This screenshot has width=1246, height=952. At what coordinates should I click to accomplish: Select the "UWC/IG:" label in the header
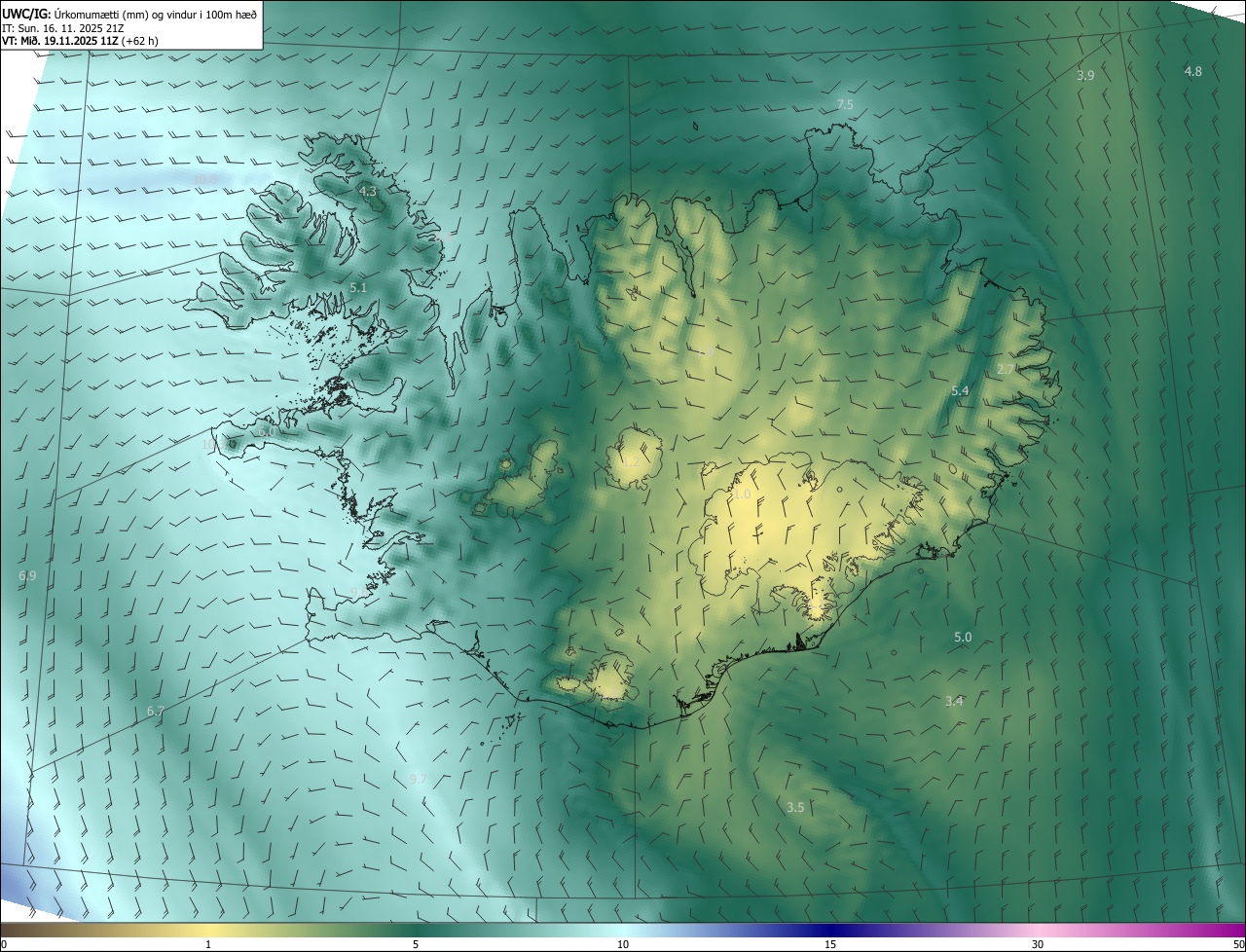26,14
